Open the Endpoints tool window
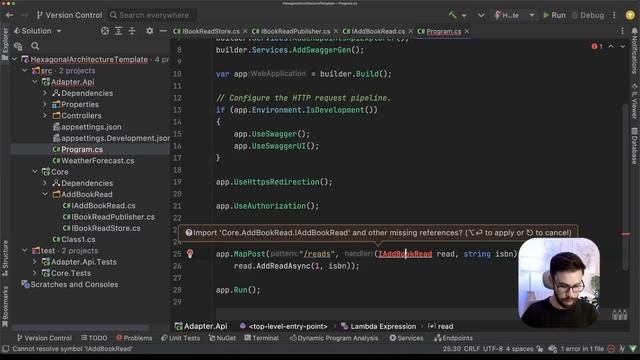Screen dimensions: 640x360 point(453,338)
